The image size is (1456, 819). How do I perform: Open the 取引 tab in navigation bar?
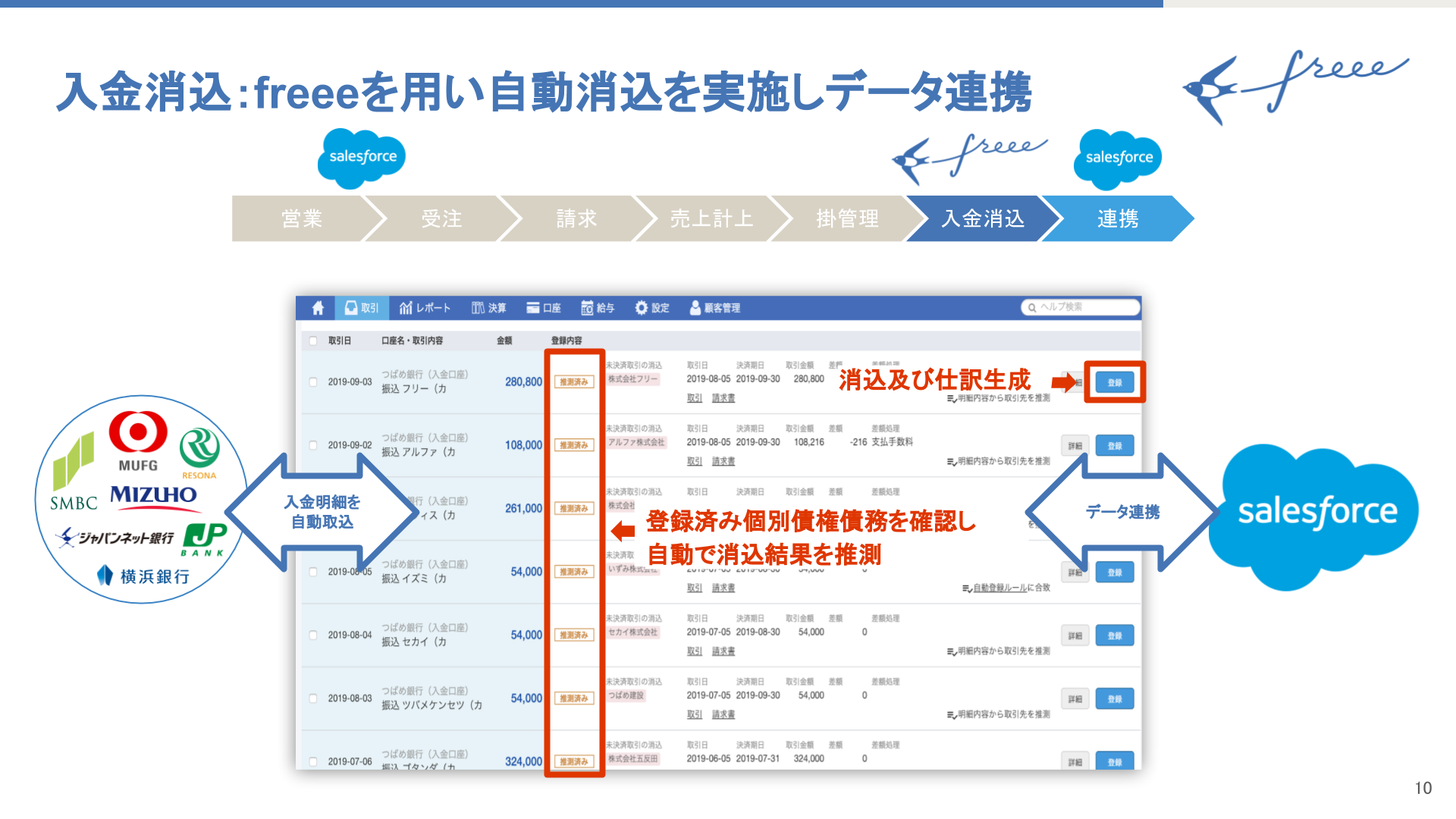(362, 308)
